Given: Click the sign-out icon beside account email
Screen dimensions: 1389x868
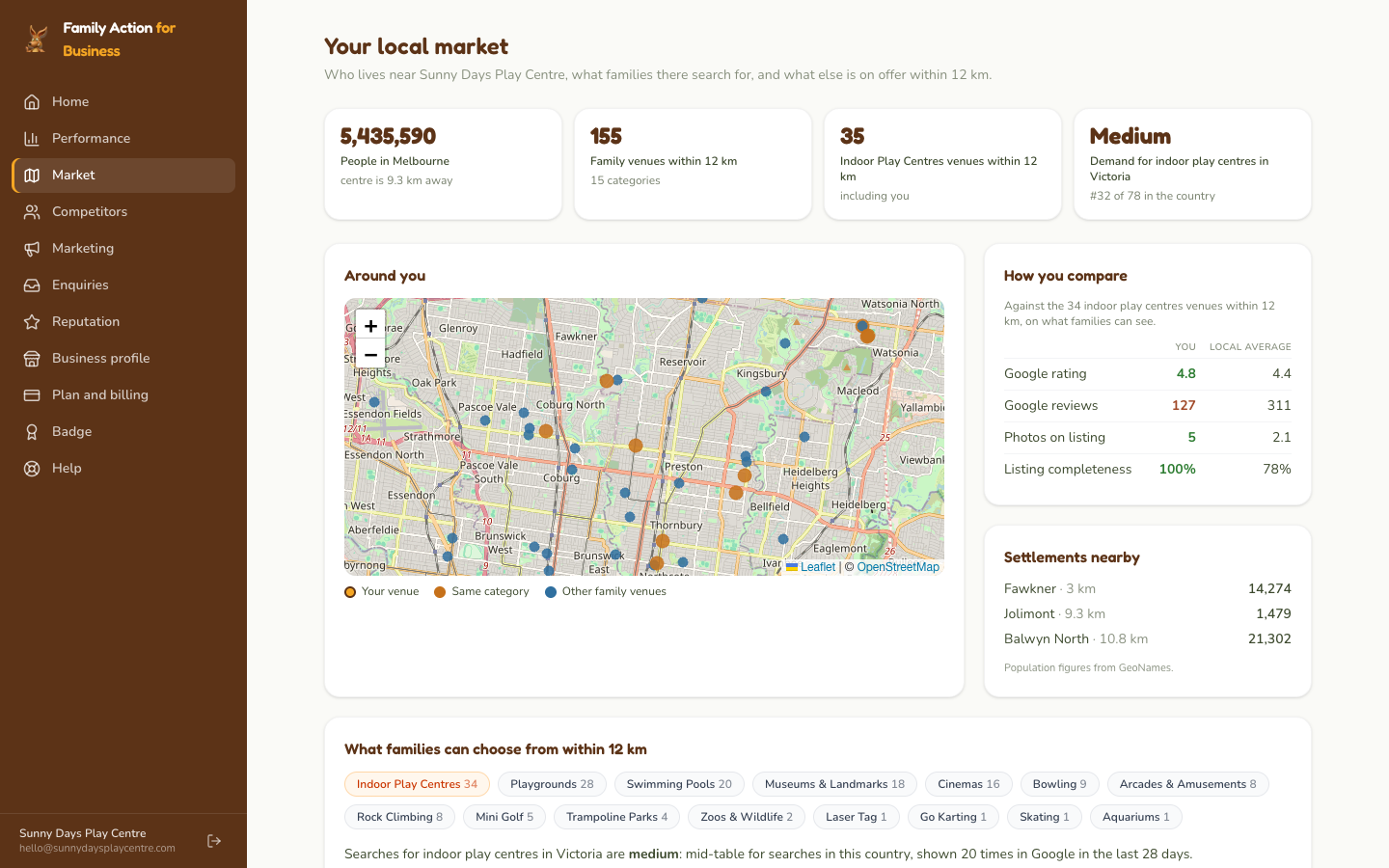Looking at the screenshot, I should click(x=214, y=841).
